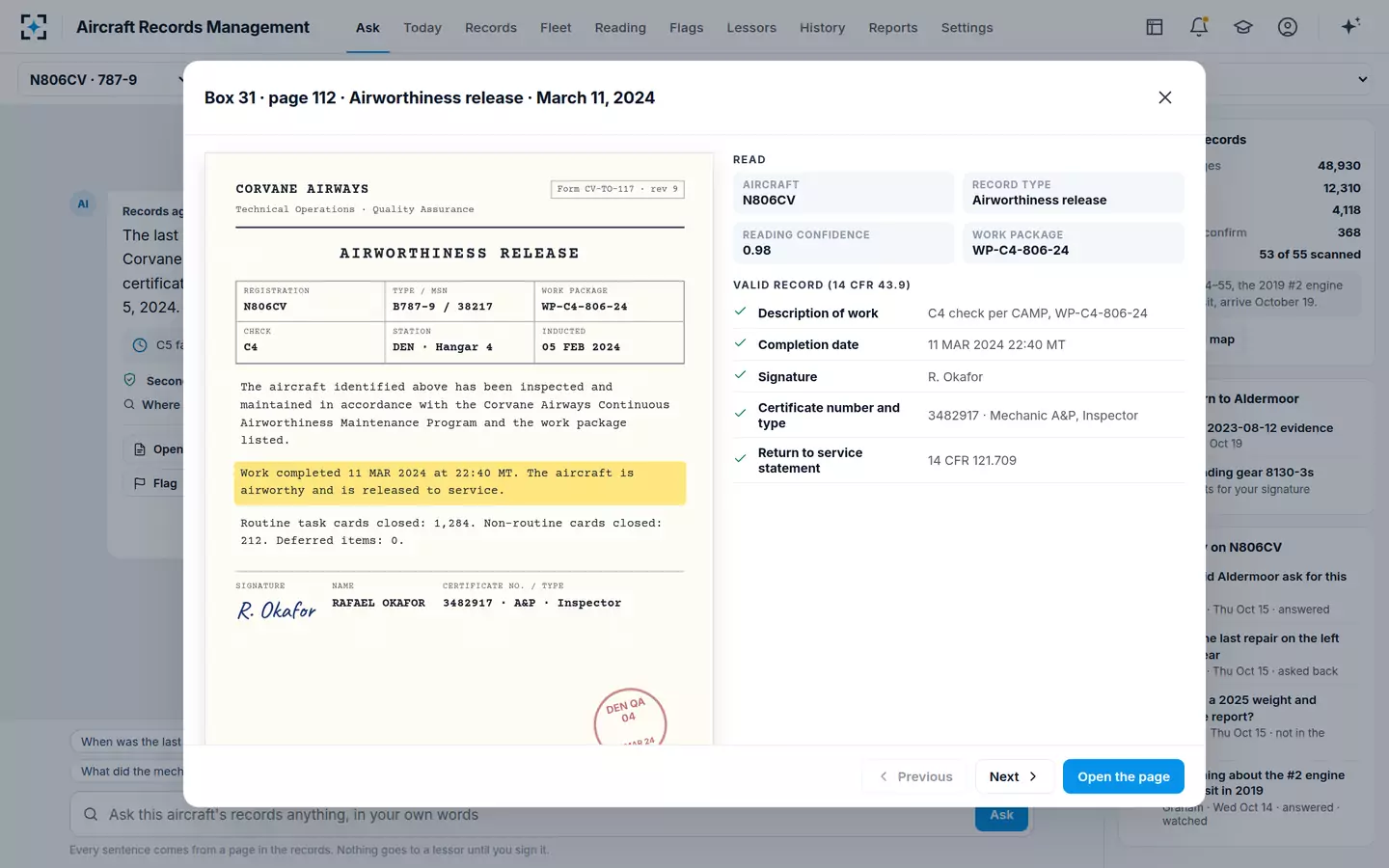Open the Fleet tab

(x=556, y=27)
